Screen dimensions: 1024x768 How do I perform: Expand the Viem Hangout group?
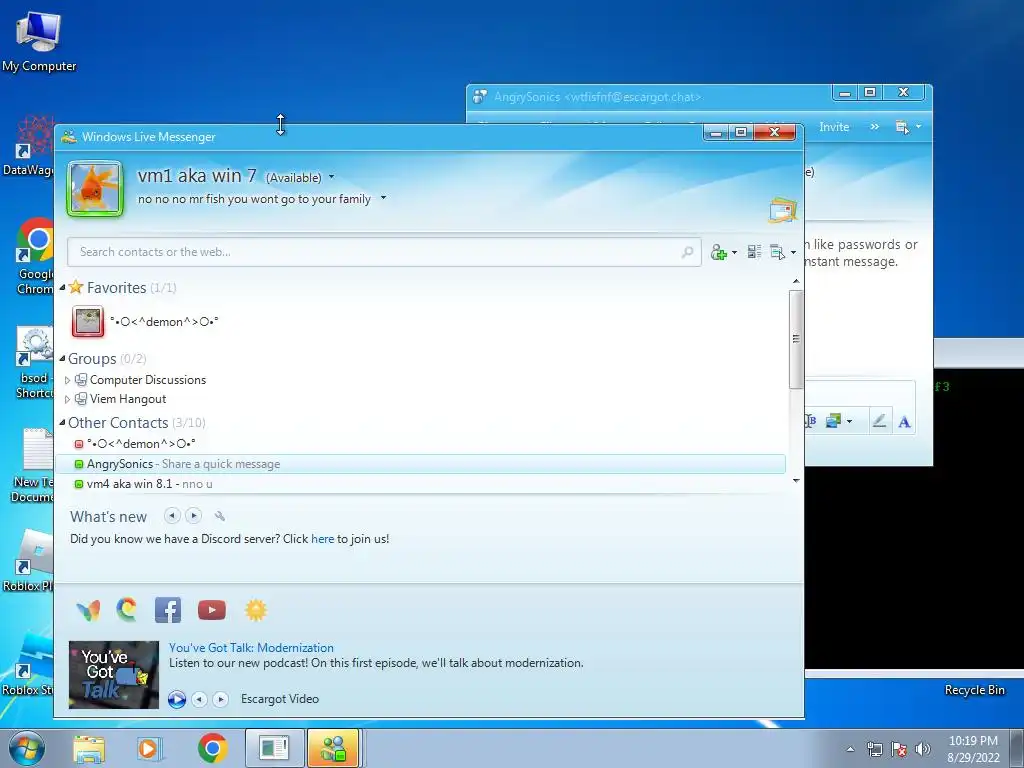click(x=67, y=399)
